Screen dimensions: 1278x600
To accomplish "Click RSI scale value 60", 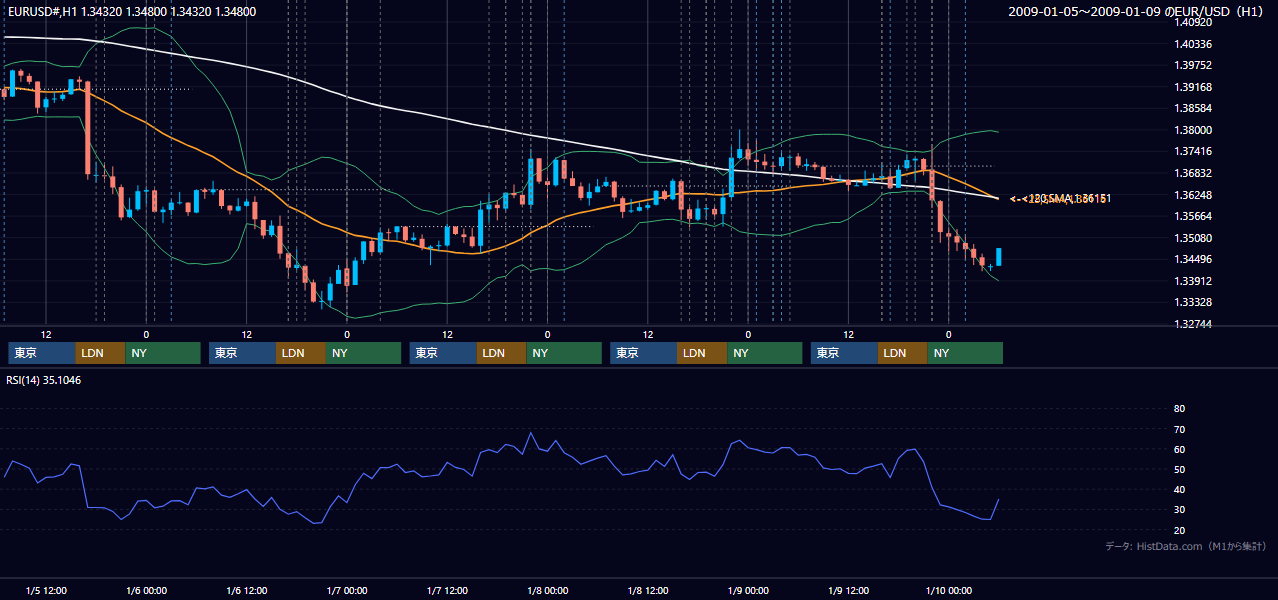I will (1179, 449).
